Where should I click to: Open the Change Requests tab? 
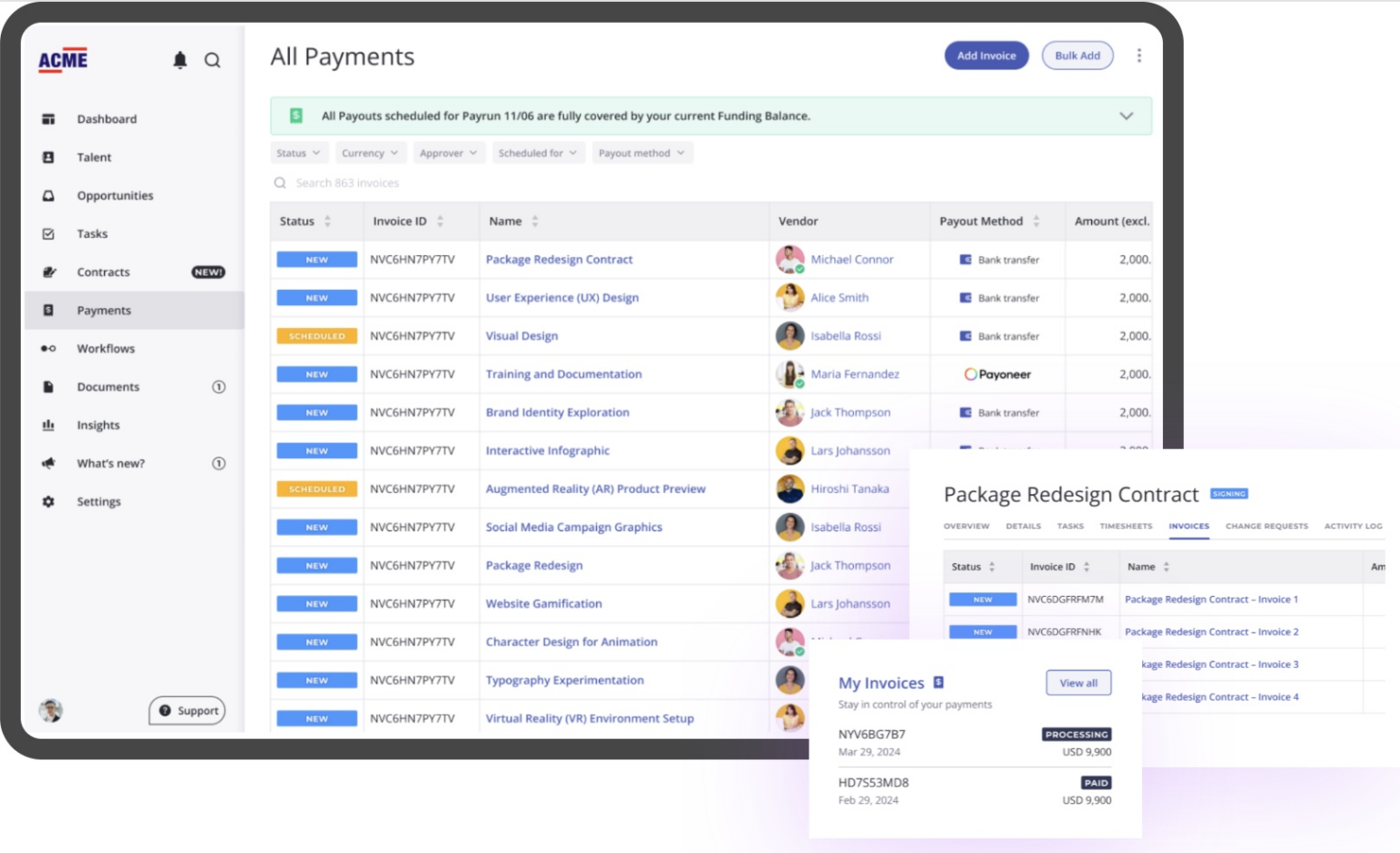point(1266,526)
